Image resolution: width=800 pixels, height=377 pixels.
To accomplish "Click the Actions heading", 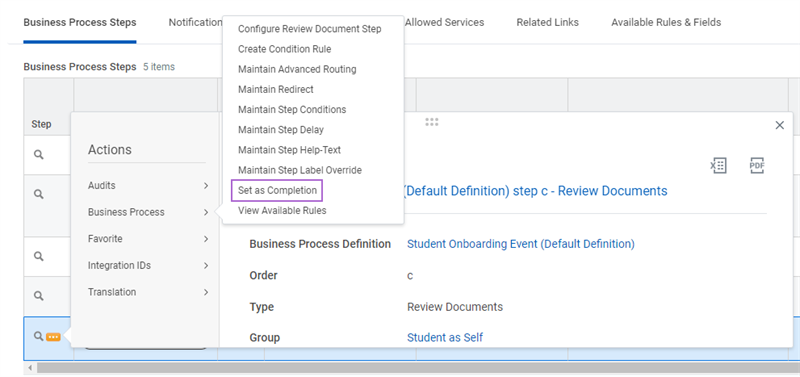I will coord(109,149).
